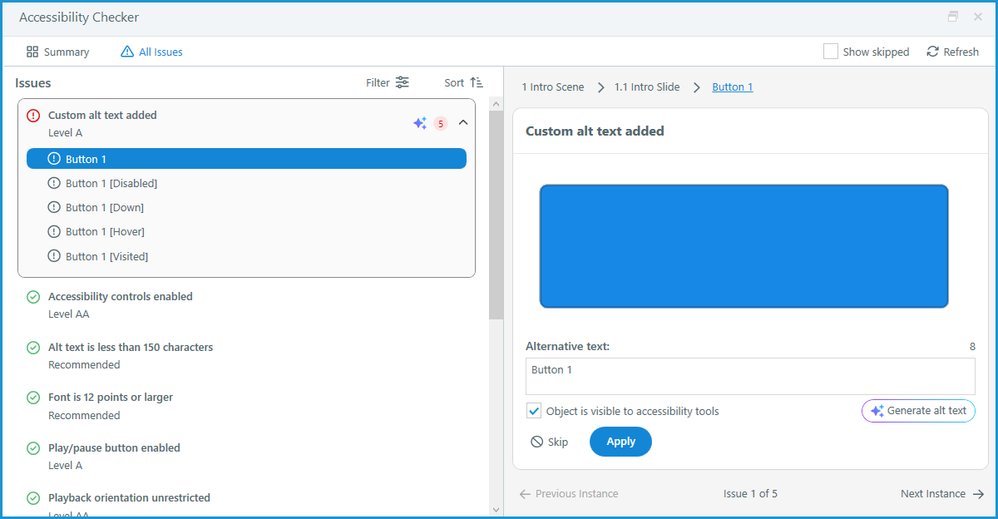Click the Refresh icon
Image resolution: width=998 pixels, height=519 pixels.
(933, 52)
